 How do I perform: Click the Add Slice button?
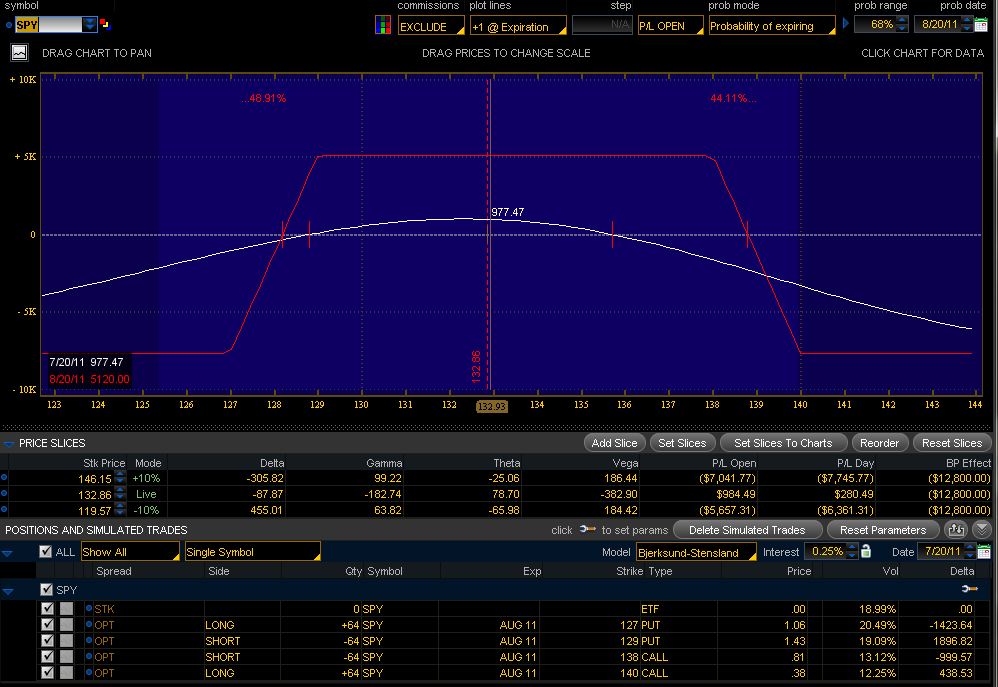[x=614, y=443]
